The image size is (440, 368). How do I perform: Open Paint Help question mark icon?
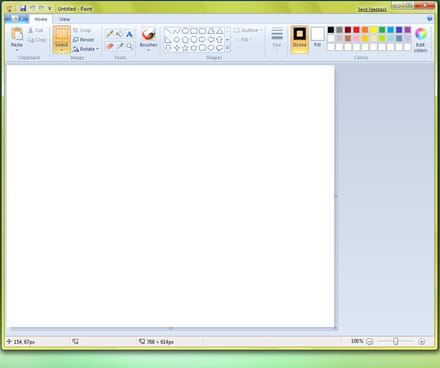pos(430,19)
